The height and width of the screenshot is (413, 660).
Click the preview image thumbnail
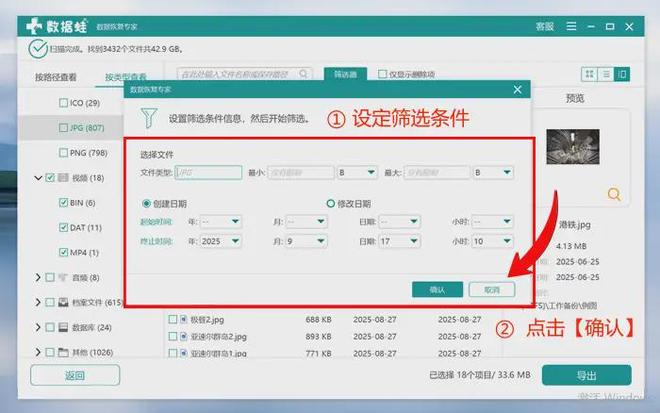point(573,147)
